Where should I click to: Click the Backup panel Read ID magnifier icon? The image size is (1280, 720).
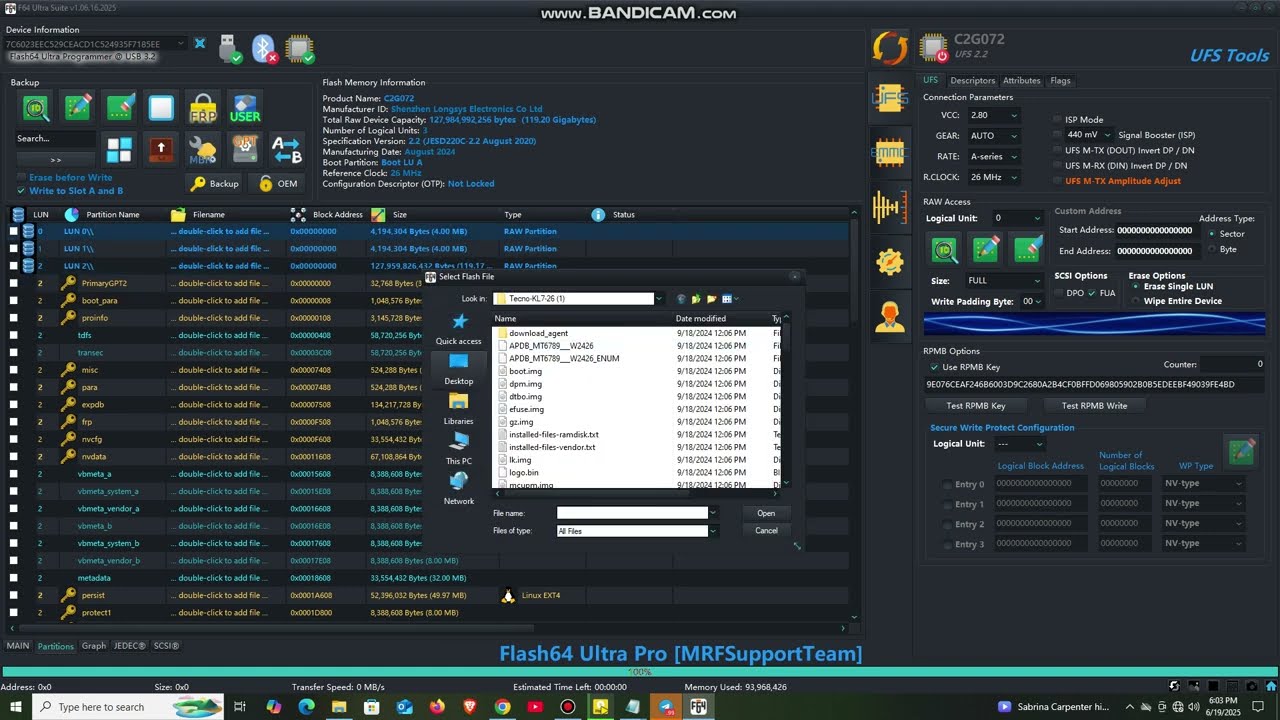tap(36, 107)
